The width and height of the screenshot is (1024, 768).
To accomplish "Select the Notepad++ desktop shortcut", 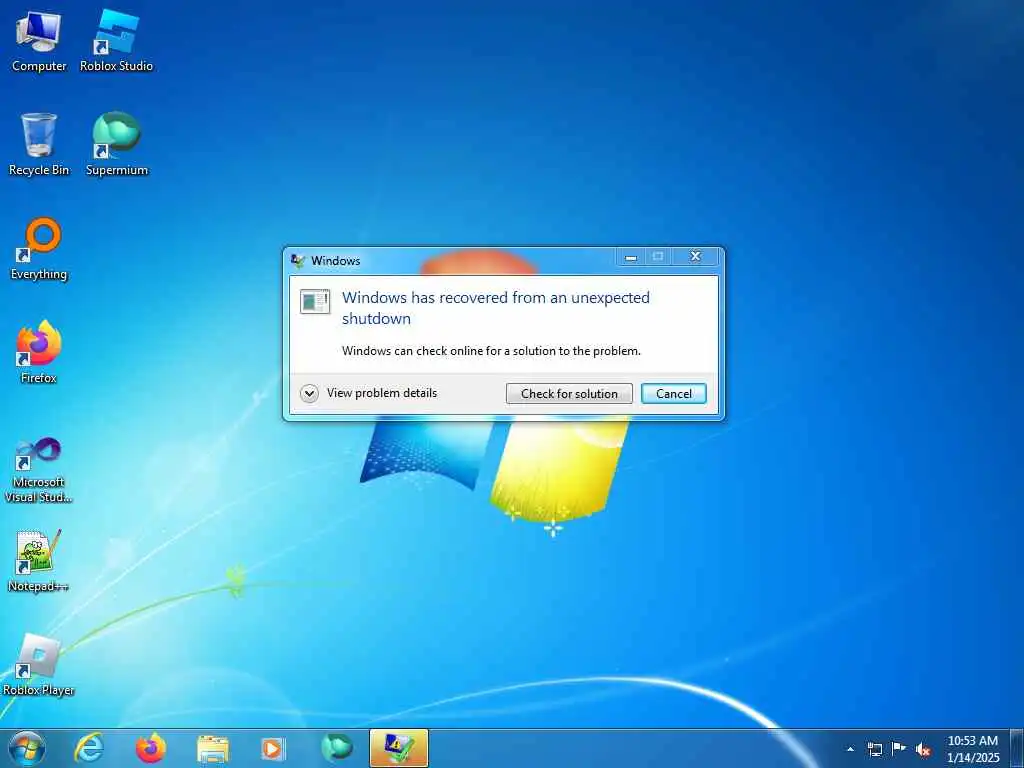I will pyautogui.click(x=38, y=561).
